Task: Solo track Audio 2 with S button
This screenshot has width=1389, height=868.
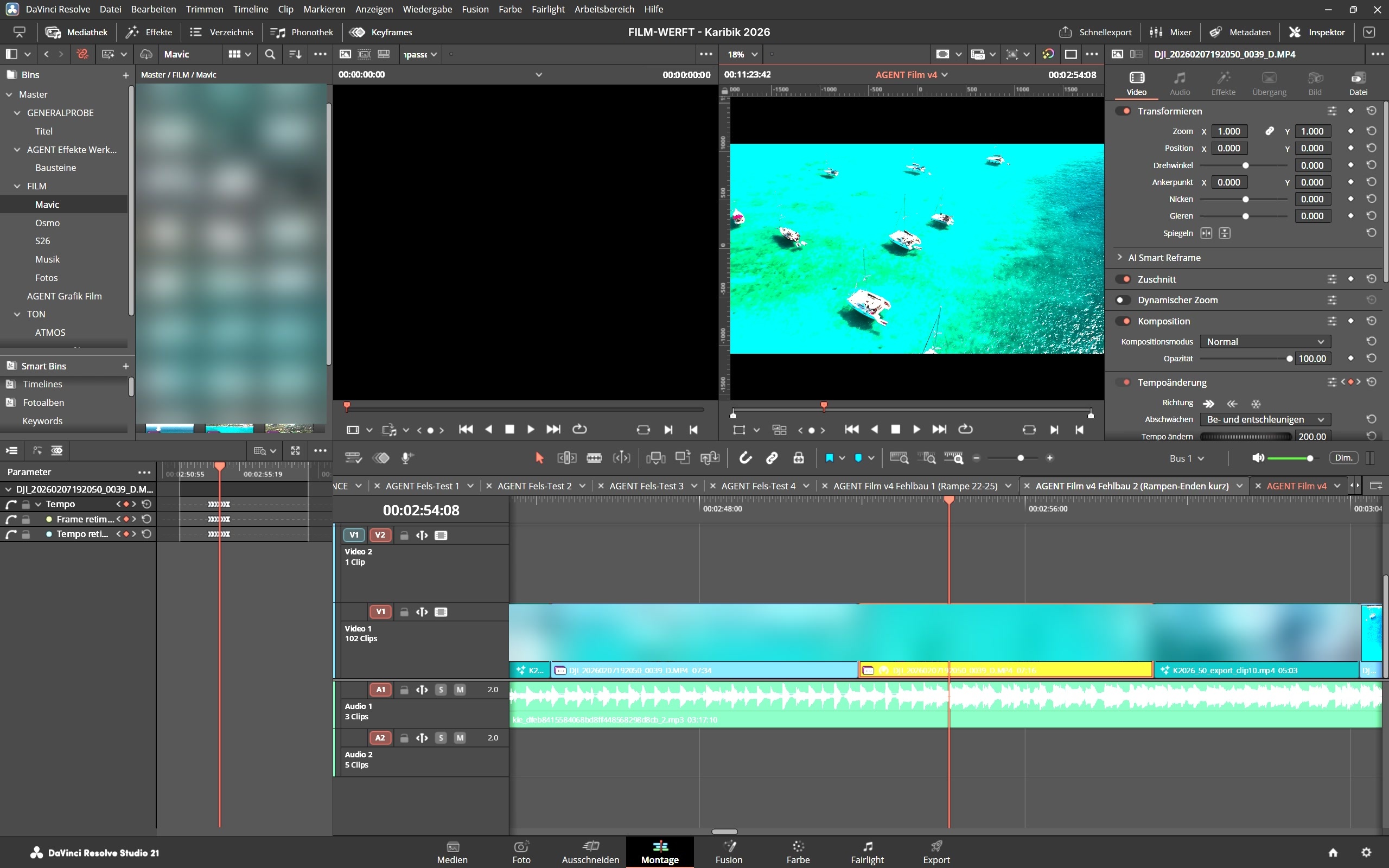Action: (x=441, y=738)
